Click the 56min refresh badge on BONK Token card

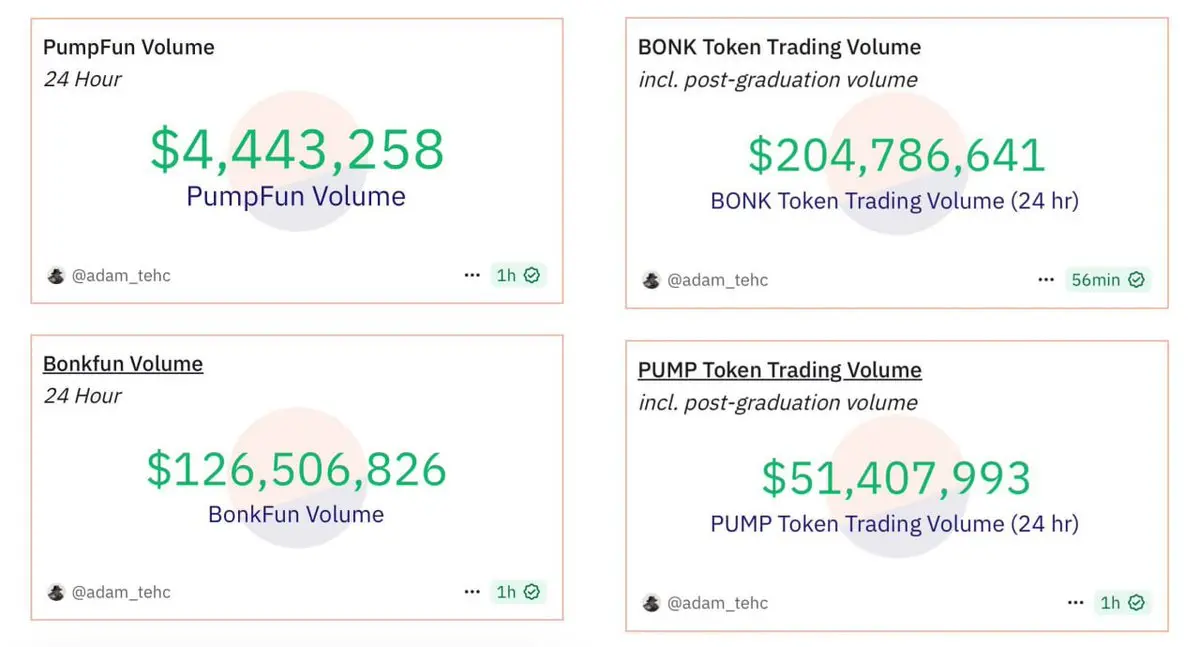(x=1108, y=280)
